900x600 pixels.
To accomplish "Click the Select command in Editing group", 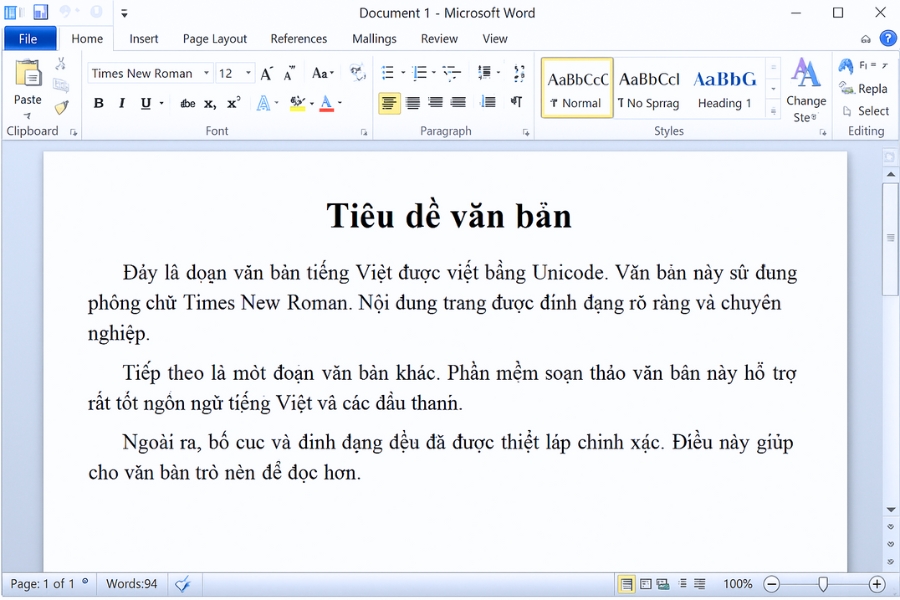I will click(x=865, y=110).
